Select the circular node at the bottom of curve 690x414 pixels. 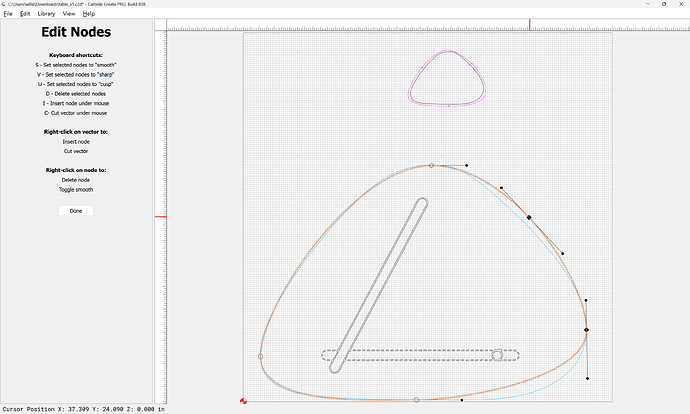click(x=416, y=400)
